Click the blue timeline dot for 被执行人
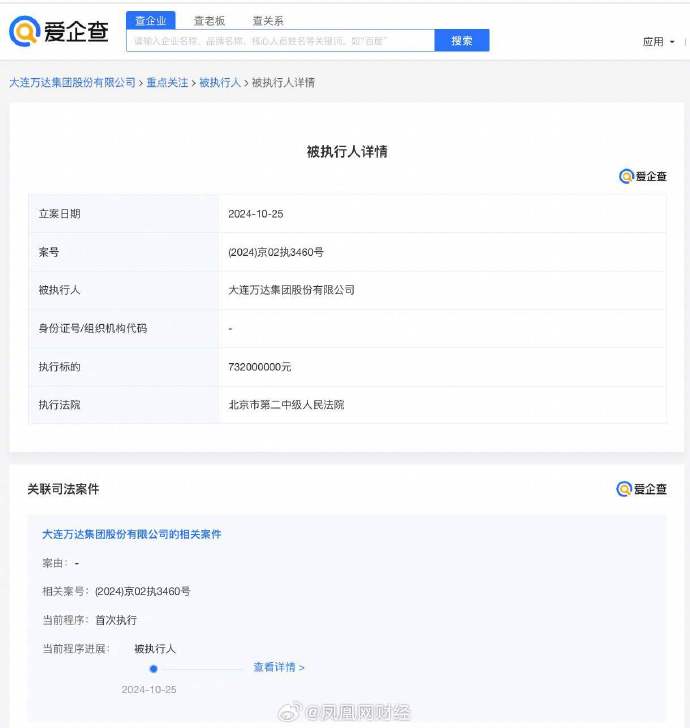 [154, 669]
